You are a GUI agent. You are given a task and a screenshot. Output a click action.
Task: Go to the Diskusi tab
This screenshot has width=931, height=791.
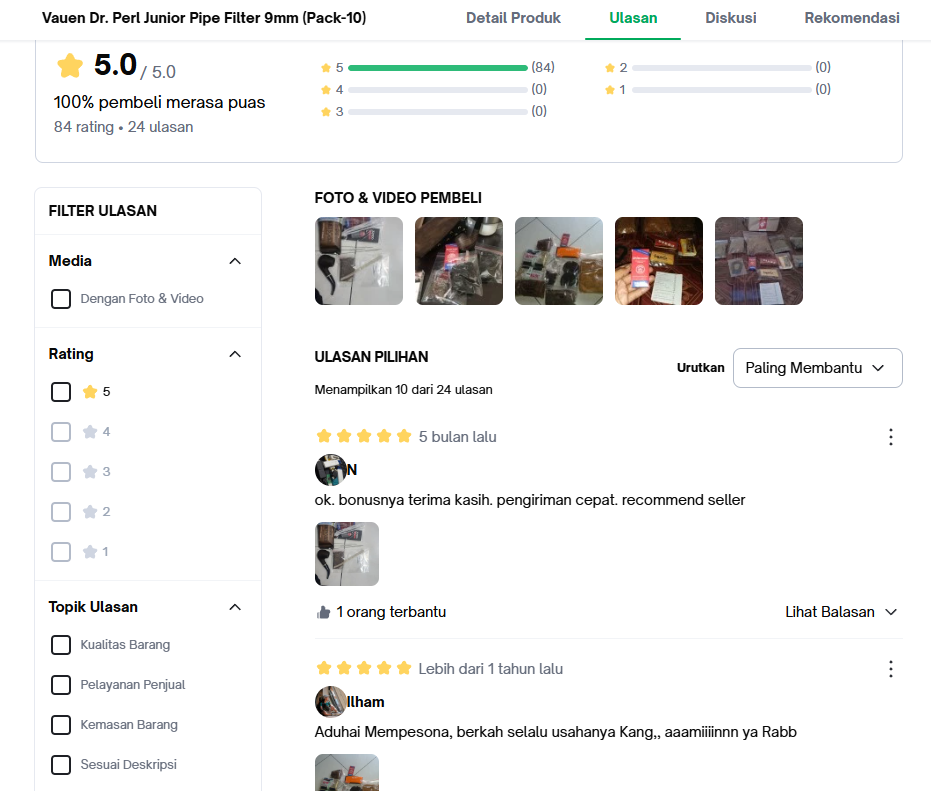click(730, 18)
